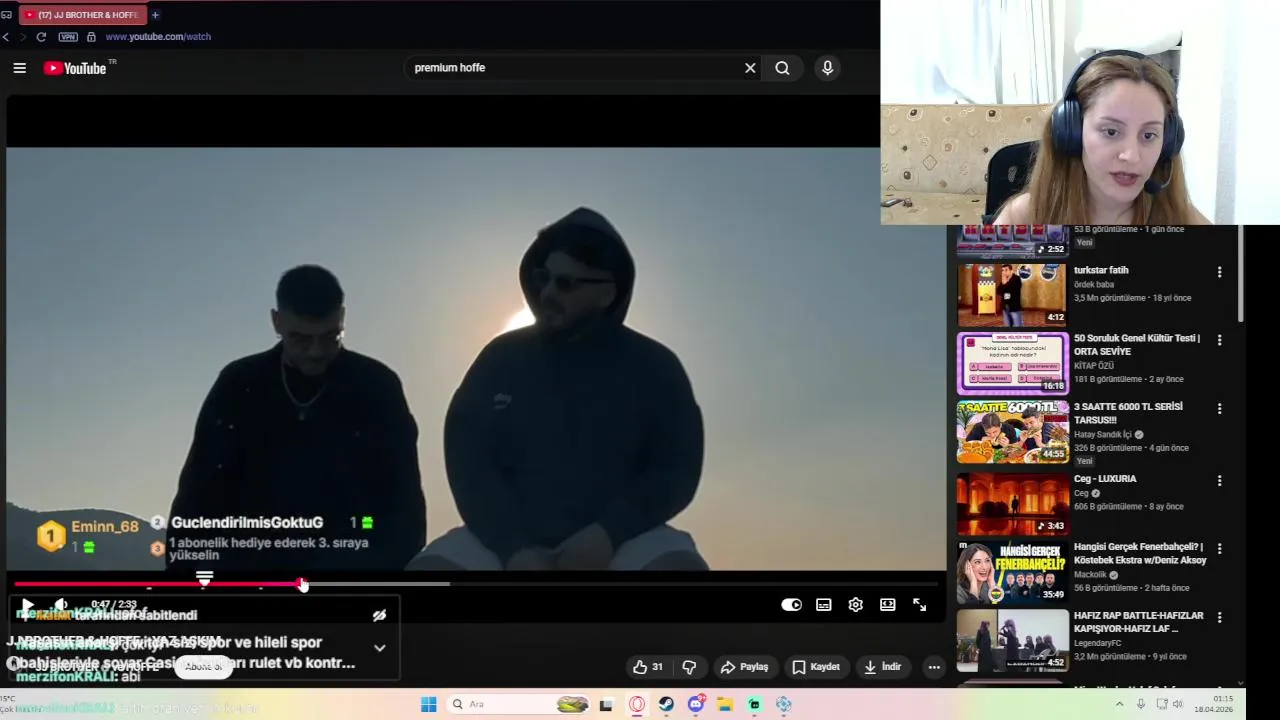
Task: Open 'turkstar fatih' video thumbnail
Action: tap(1012, 295)
